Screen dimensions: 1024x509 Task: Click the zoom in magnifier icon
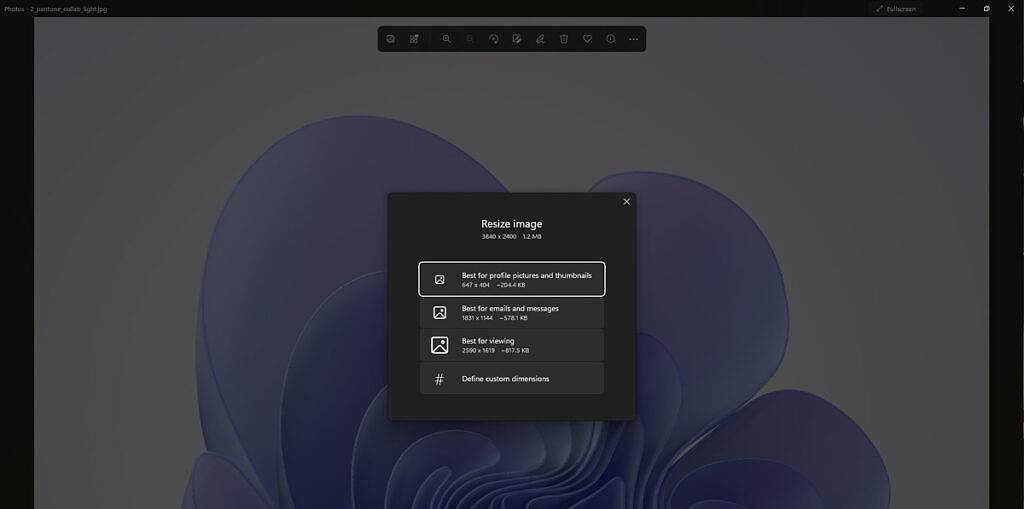click(446, 39)
